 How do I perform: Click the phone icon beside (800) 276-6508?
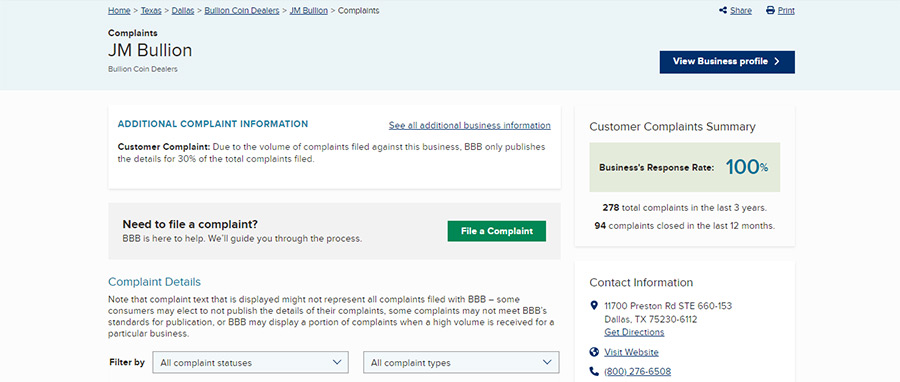(594, 372)
